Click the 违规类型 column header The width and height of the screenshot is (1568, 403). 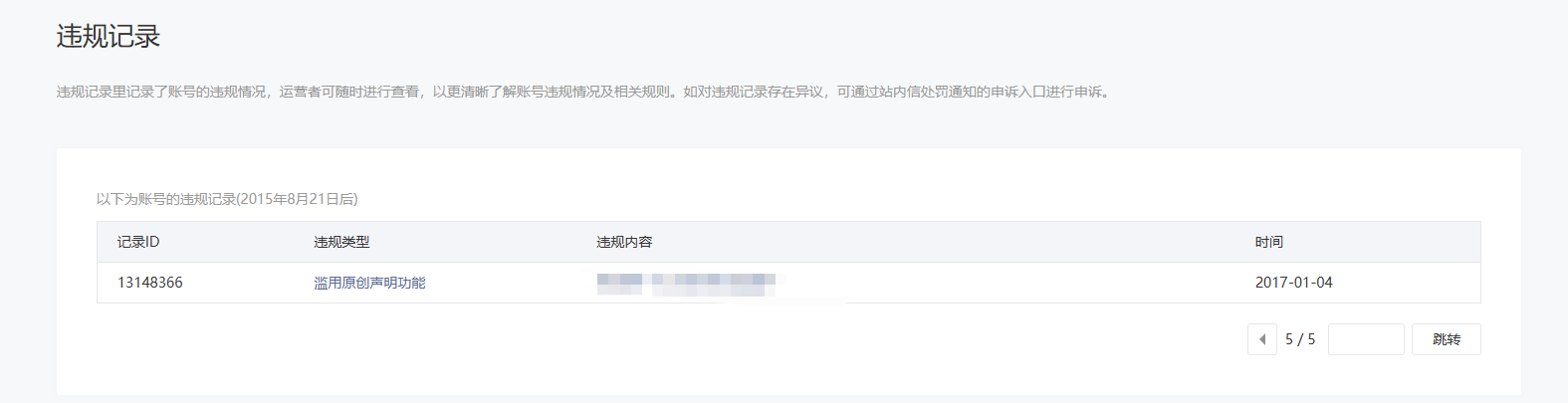click(x=341, y=242)
